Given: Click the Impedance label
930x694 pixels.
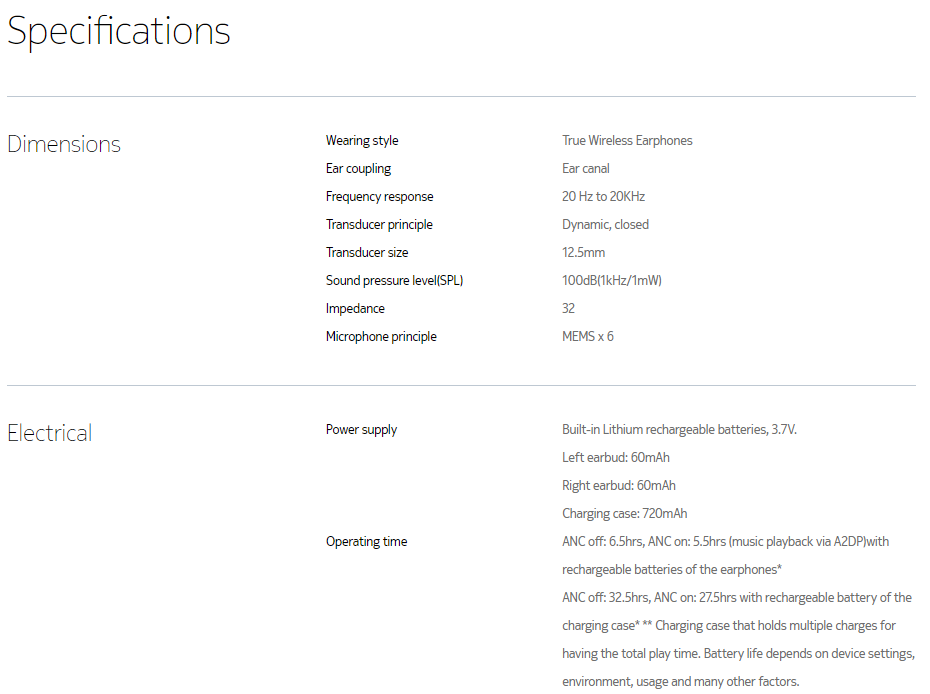Looking at the screenshot, I should pyautogui.click(x=355, y=309).
